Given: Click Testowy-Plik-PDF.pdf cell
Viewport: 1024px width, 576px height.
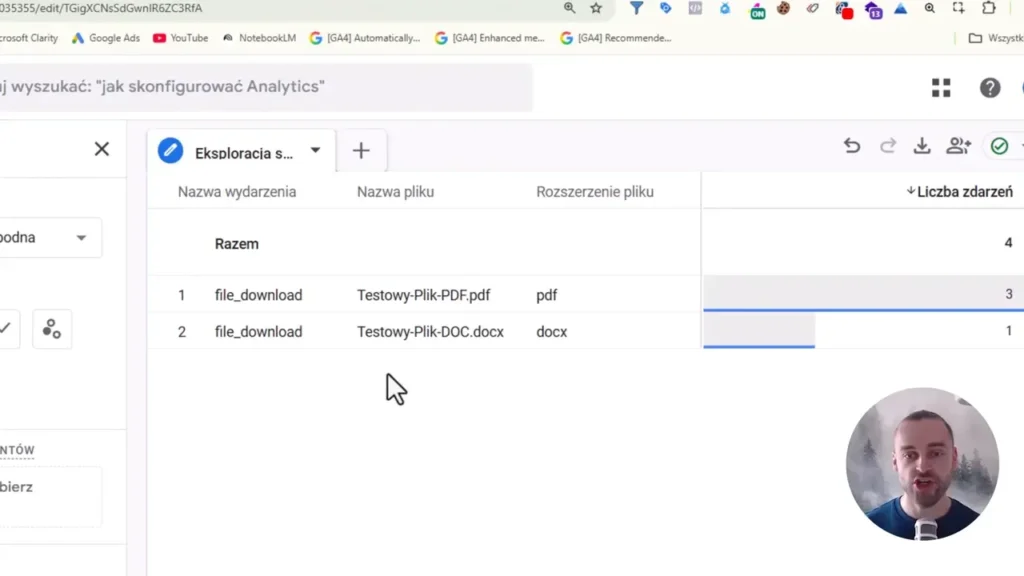Looking at the screenshot, I should [x=423, y=295].
